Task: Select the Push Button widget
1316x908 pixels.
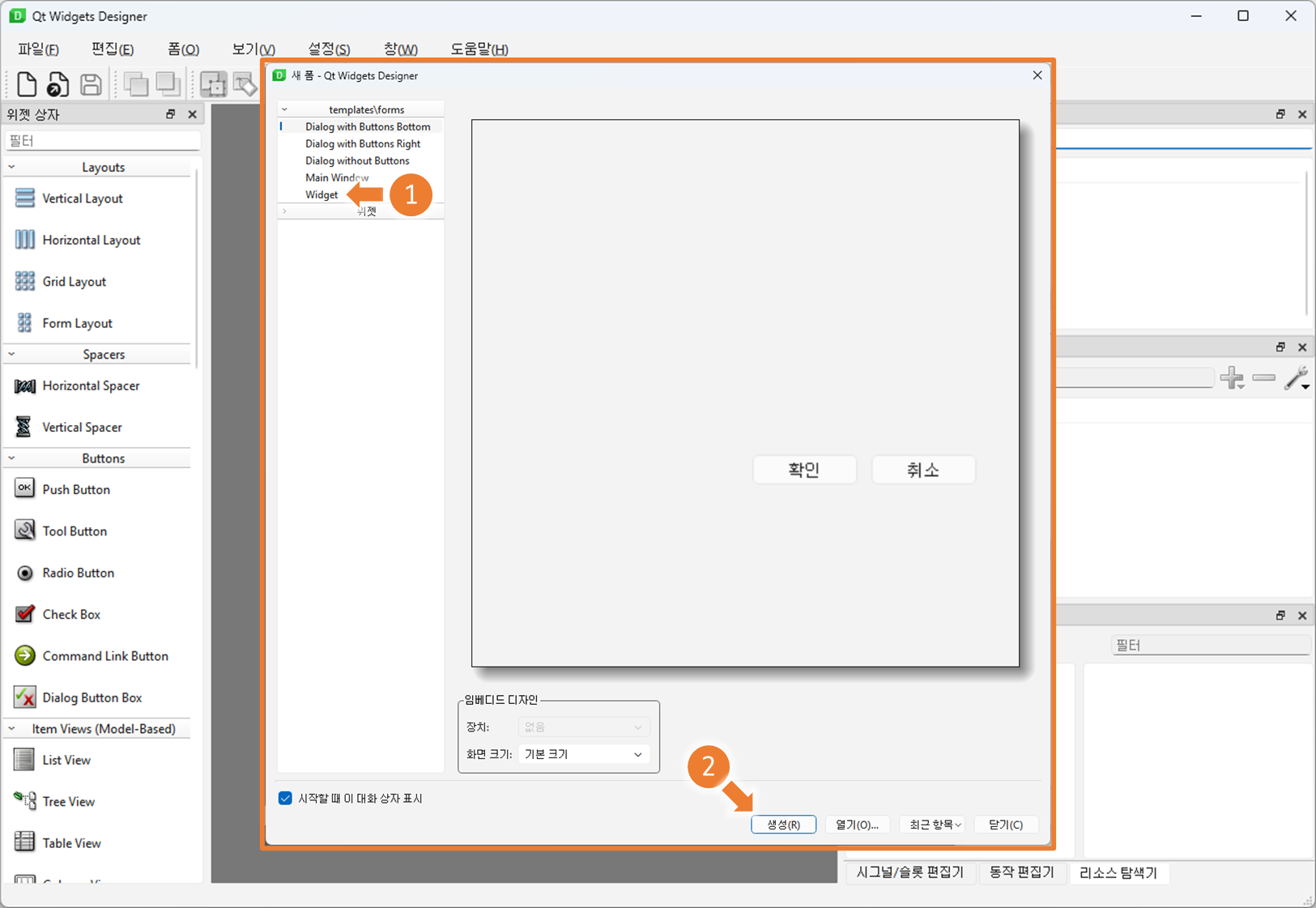Action: (76, 489)
